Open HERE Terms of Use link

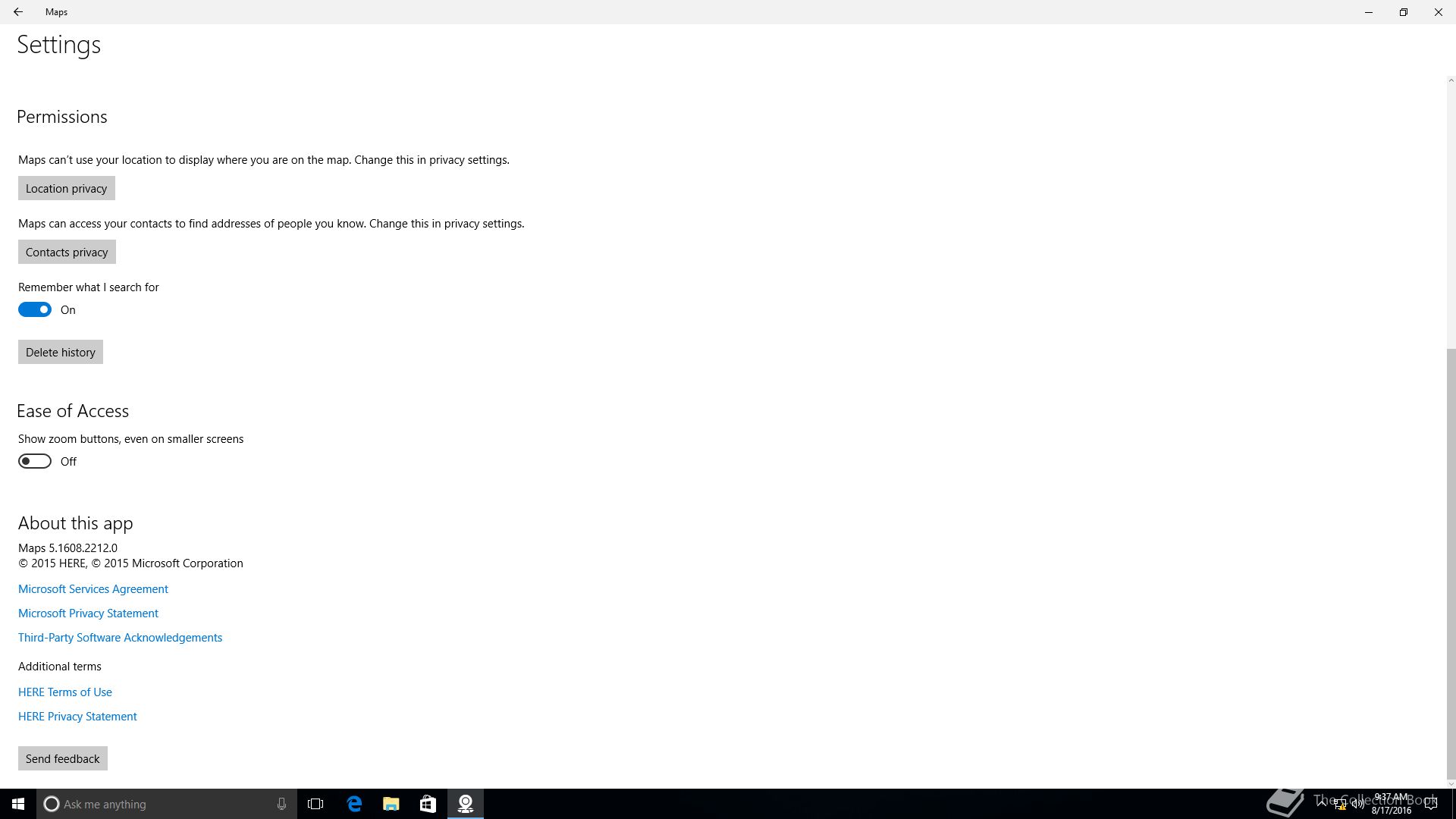pyautogui.click(x=65, y=692)
